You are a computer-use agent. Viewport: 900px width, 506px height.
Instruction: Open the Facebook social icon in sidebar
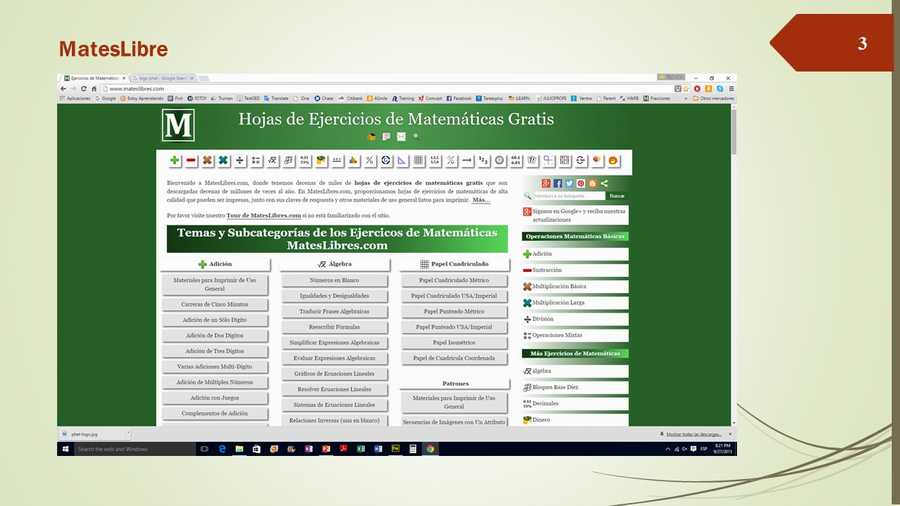coord(557,184)
